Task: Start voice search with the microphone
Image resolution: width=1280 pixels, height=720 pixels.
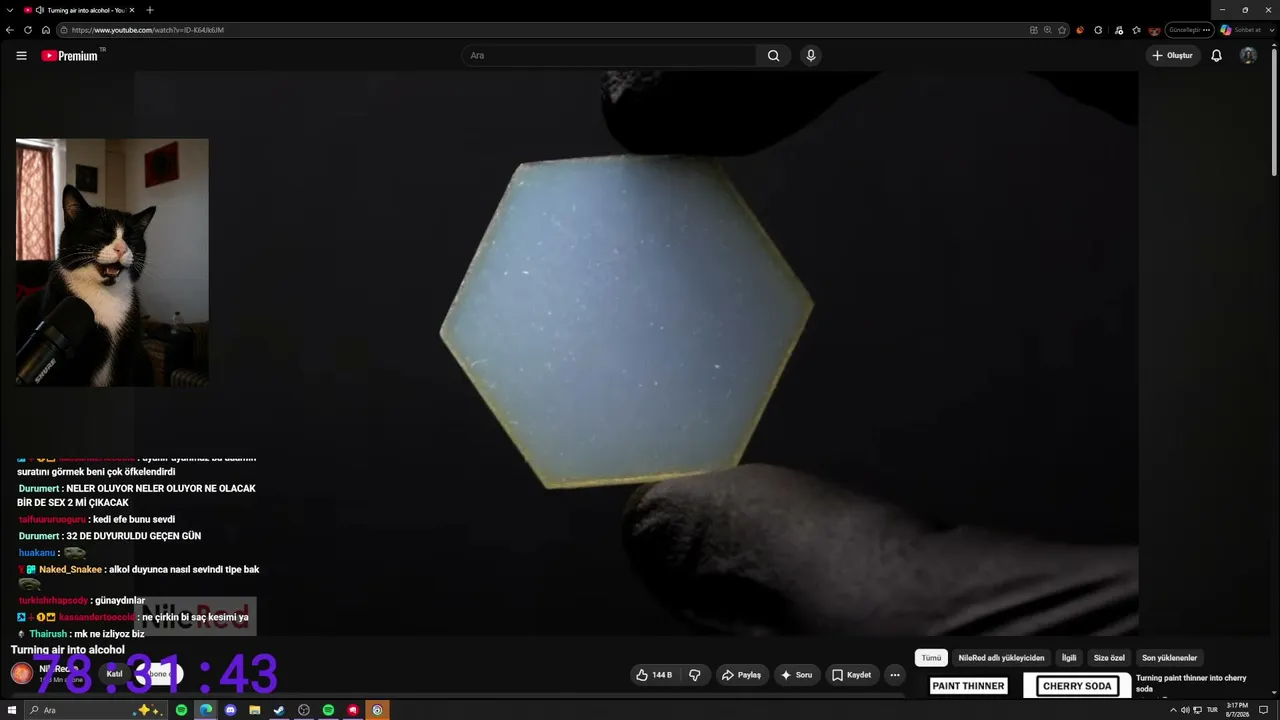Action: coord(811,56)
